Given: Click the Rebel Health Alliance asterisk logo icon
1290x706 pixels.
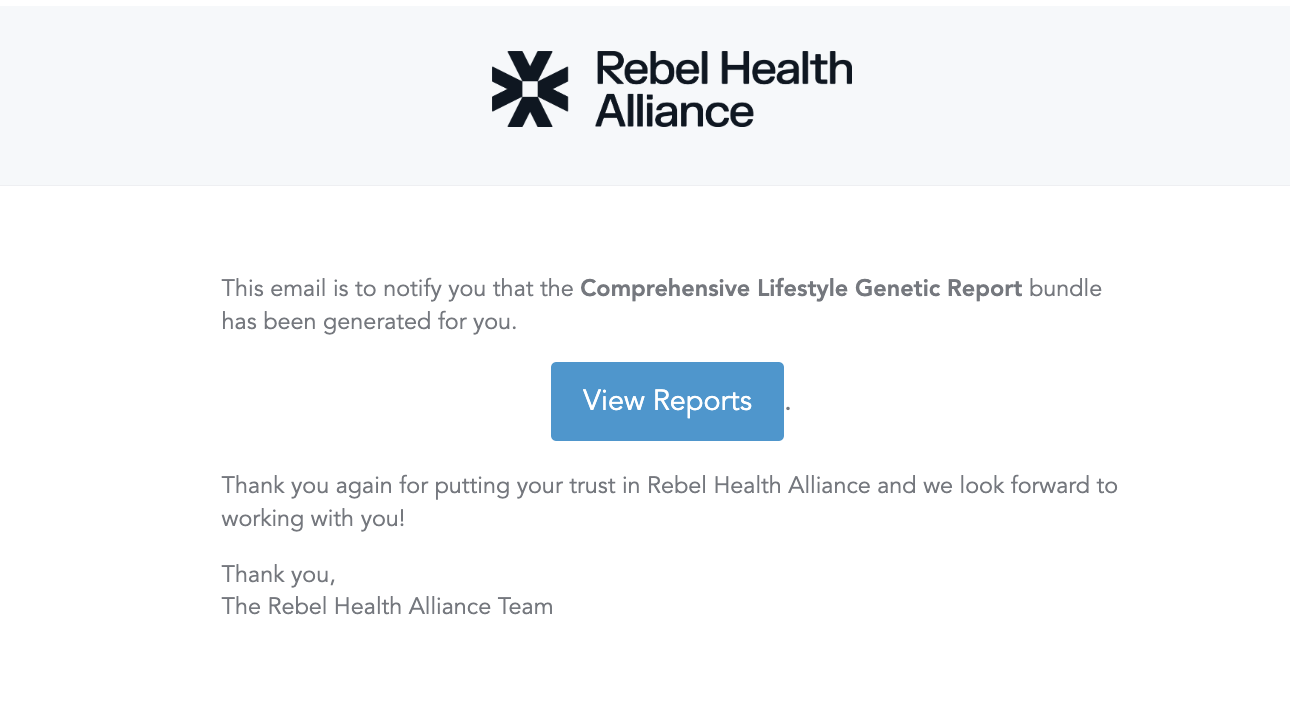Looking at the screenshot, I should coord(529,89).
